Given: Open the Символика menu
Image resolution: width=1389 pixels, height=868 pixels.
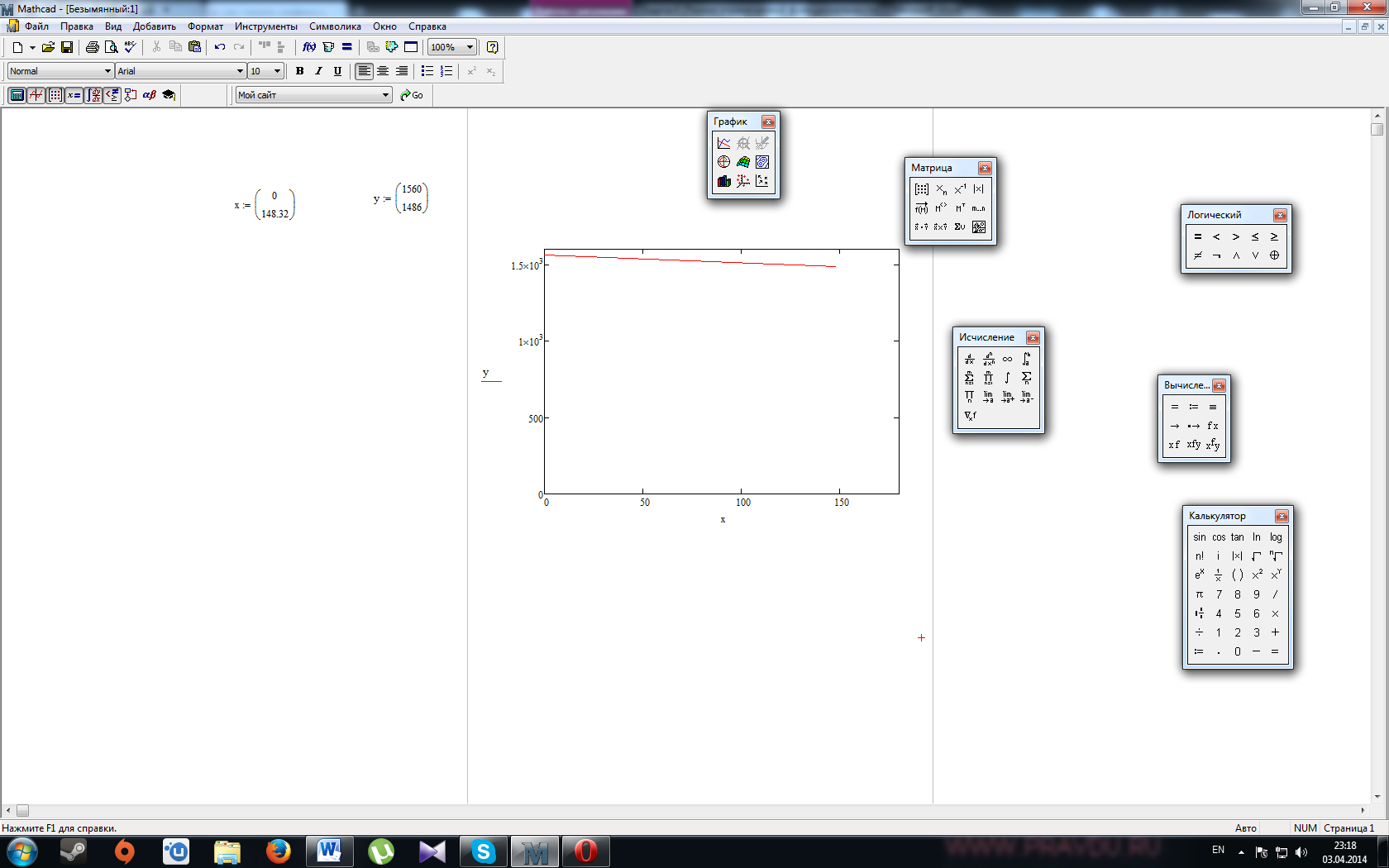Looking at the screenshot, I should [335, 26].
